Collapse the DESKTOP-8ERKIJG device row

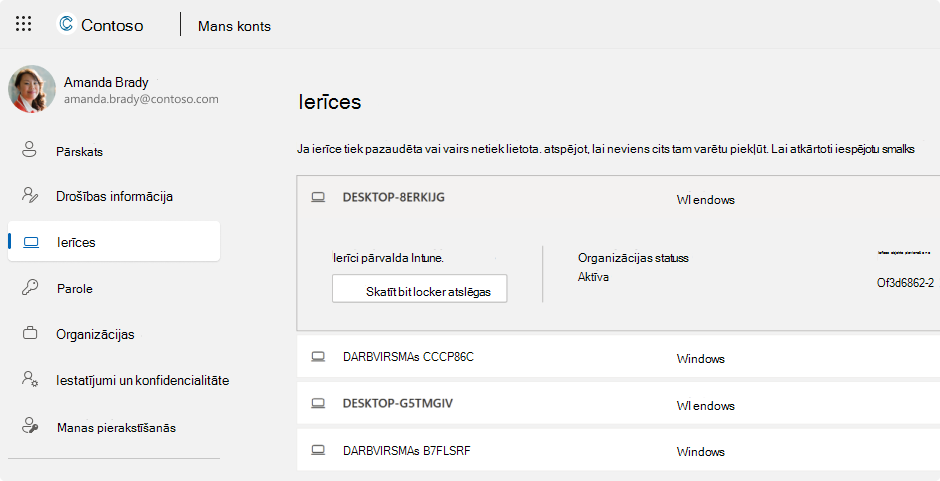(618, 198)
